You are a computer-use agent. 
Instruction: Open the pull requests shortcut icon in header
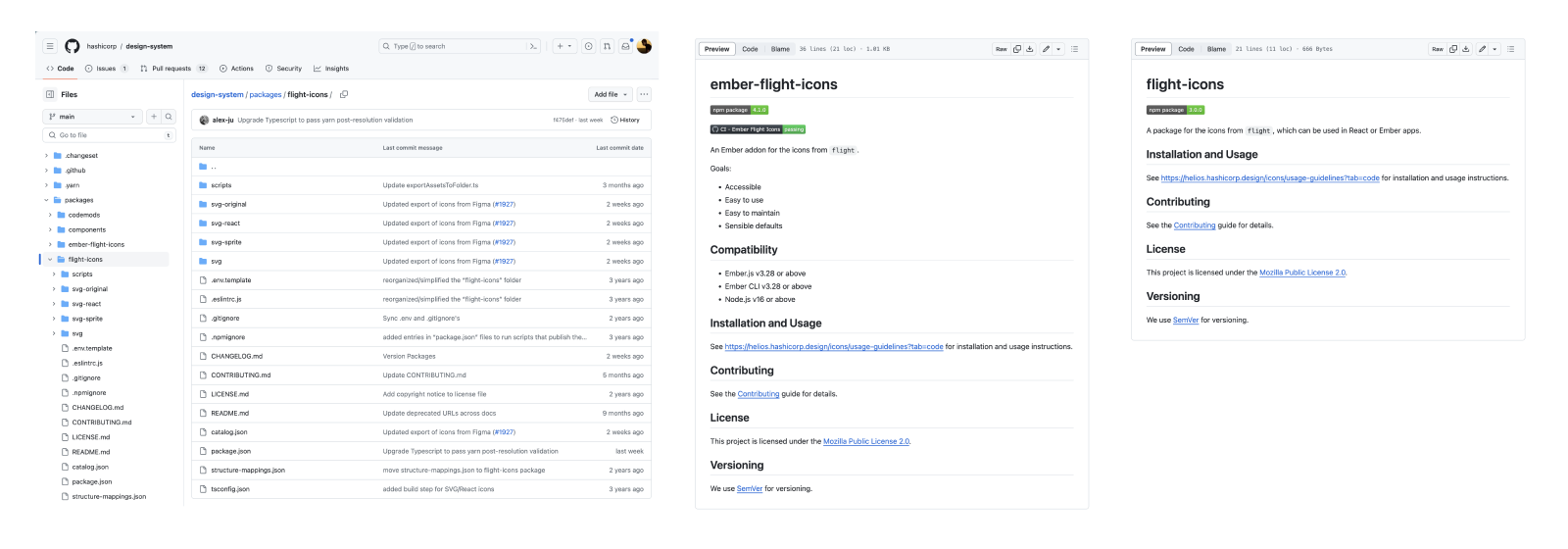tap(607, 46)
